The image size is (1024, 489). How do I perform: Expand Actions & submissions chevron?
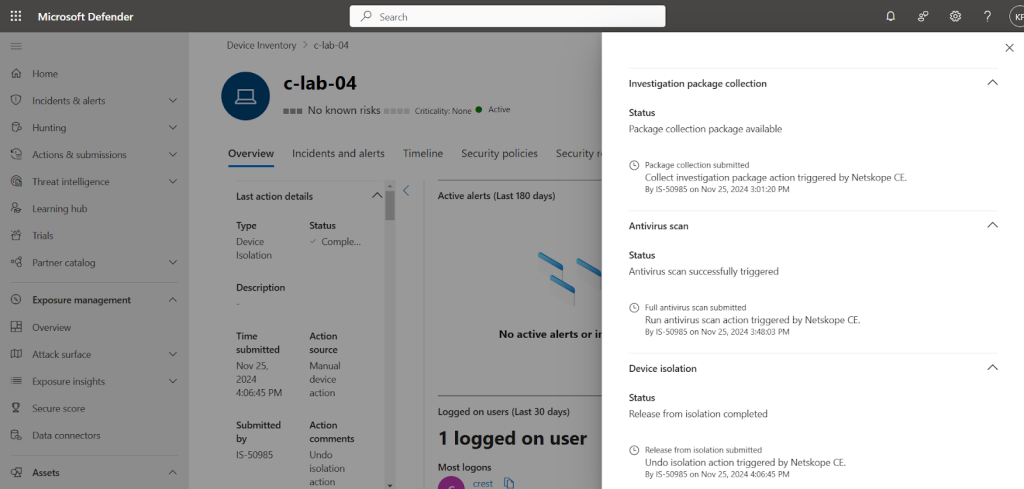pos(172,155)
